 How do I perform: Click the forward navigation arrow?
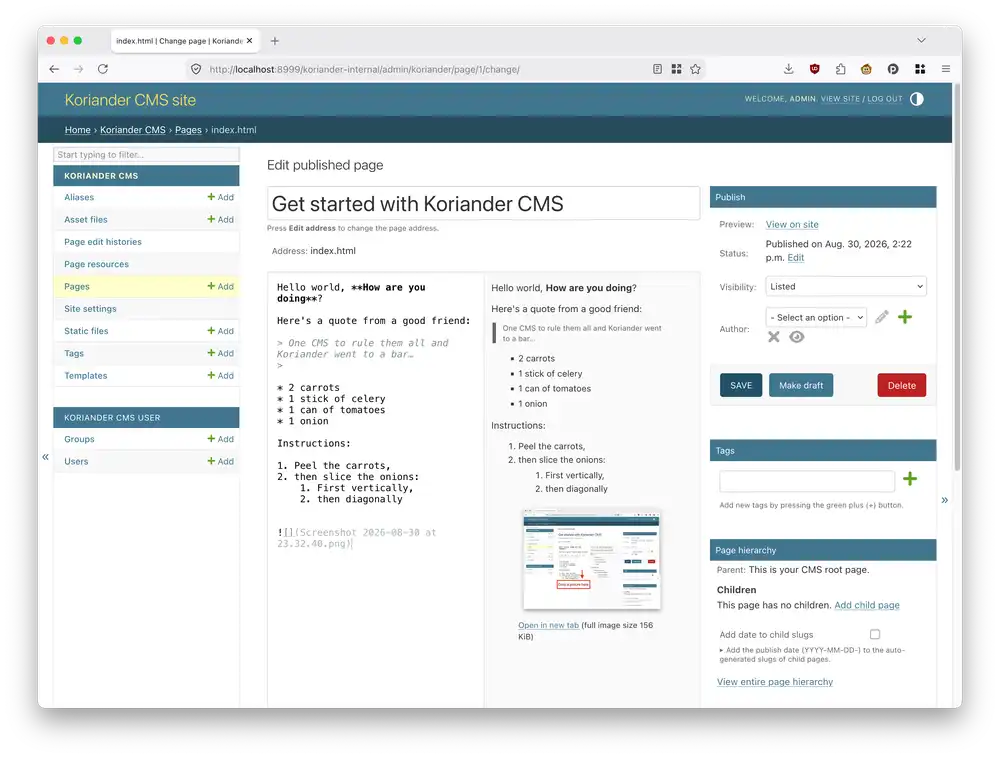pyautogui.click(x=78, y=69)
